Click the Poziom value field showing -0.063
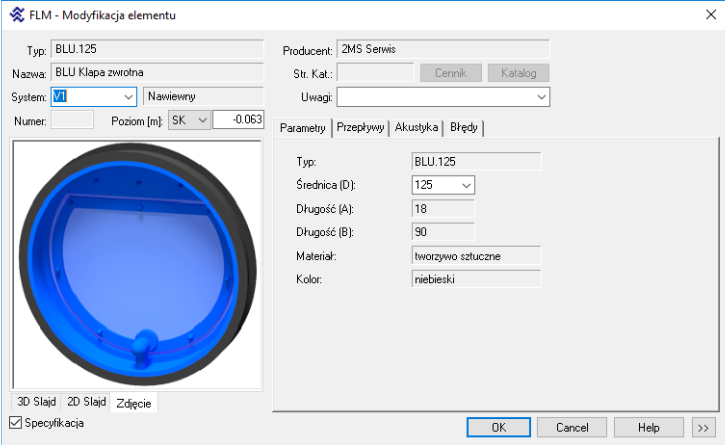 tap(238, 120)
